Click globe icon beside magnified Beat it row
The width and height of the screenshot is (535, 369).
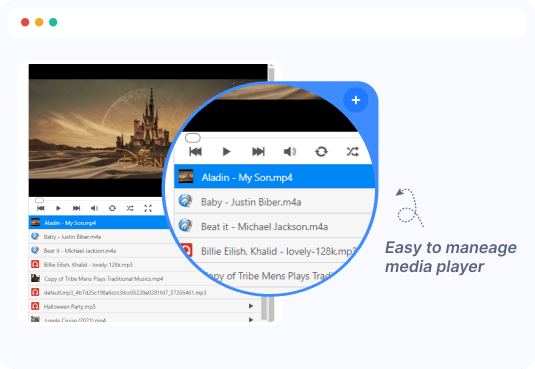coord(186,226)
